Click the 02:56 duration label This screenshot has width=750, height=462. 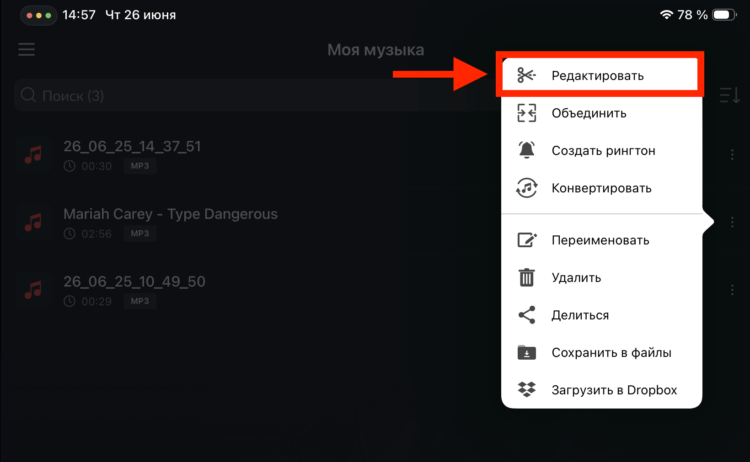tap(97, 234)
